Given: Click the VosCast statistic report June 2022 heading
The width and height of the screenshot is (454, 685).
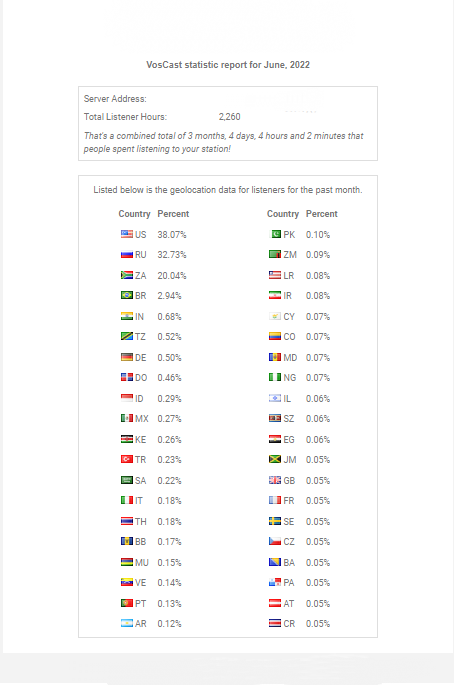Looking at the screenshot, I should coord(228,65).
